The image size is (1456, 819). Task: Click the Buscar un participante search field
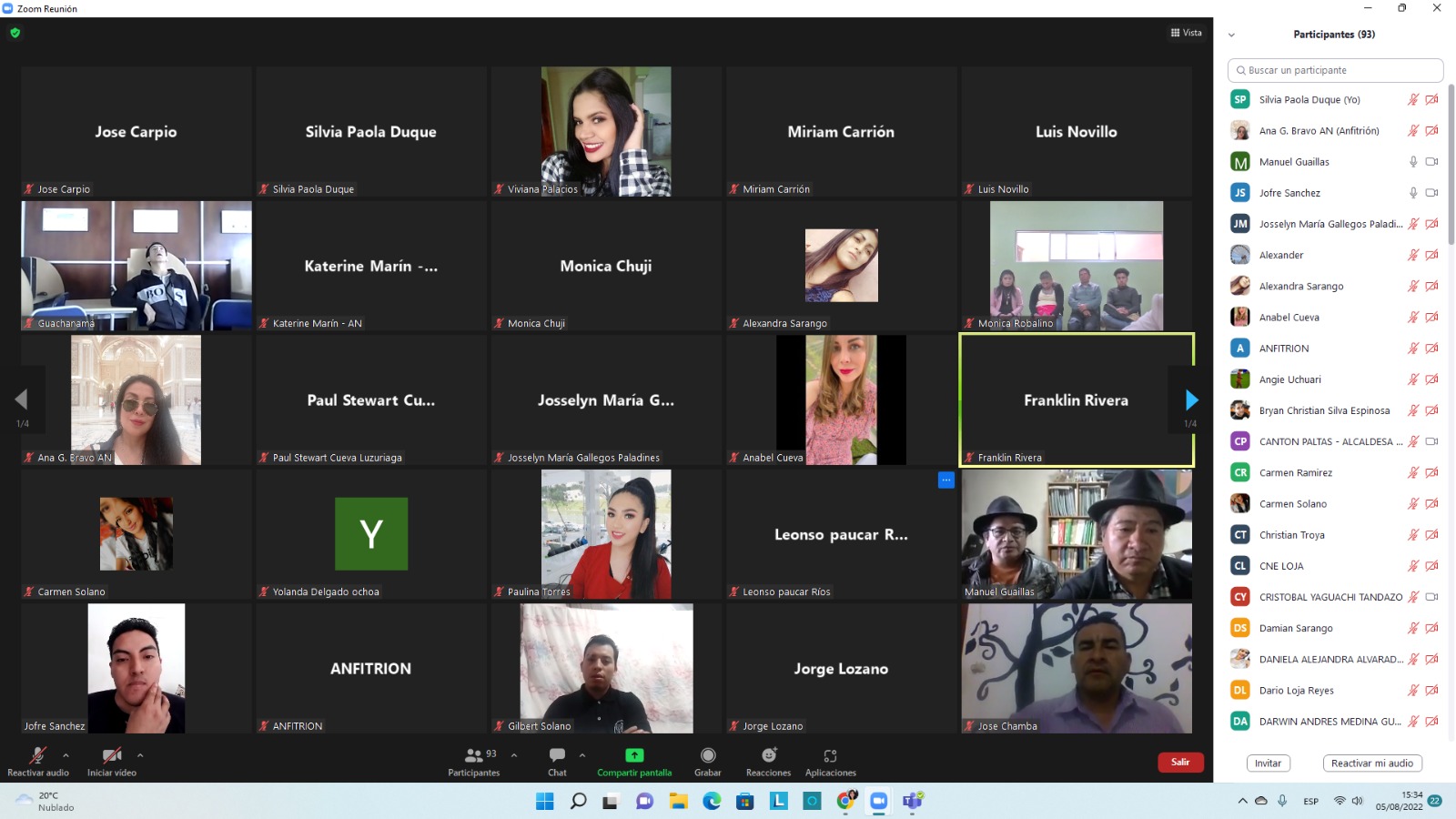tap(1335, 70)
